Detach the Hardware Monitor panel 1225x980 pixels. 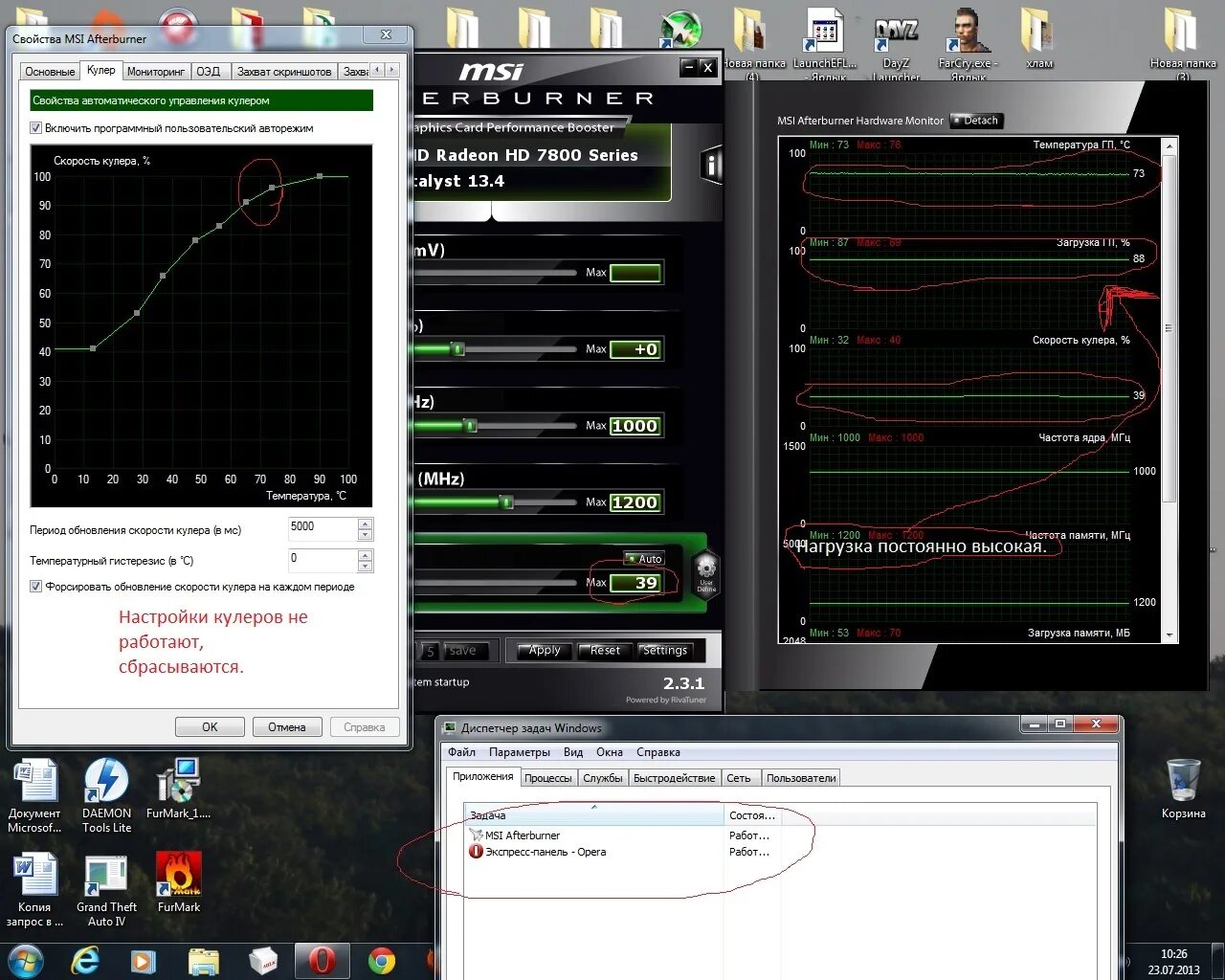(x=976, y=121)
